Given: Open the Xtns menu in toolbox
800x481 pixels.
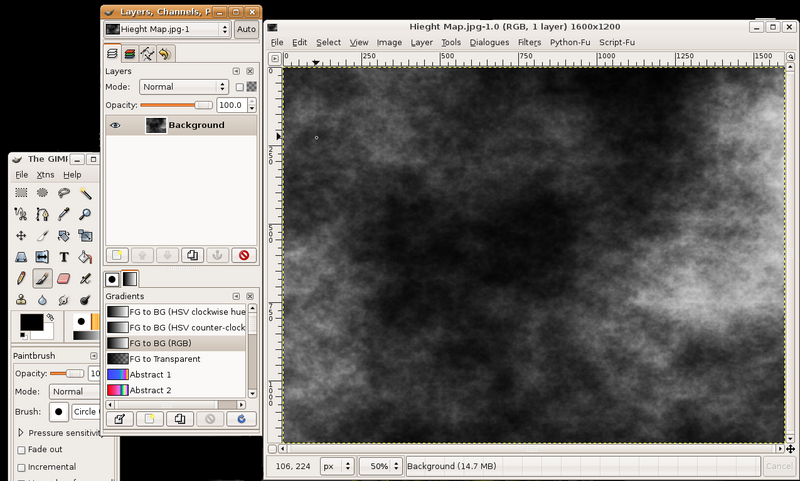Looking at the screenshot, I should click(45, 175).
